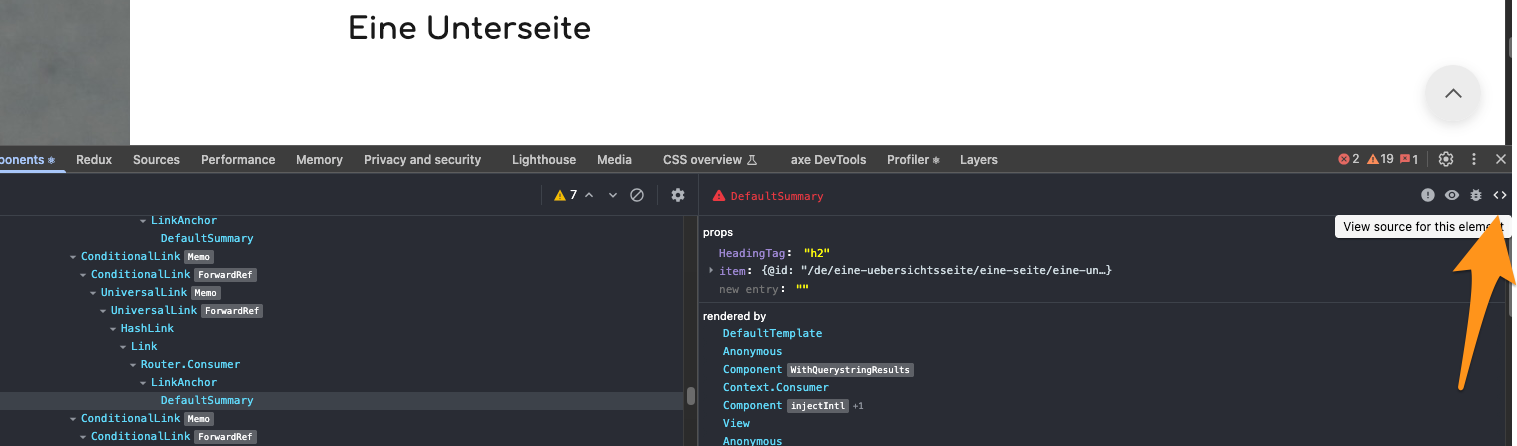Click the inspect matching DOM element eye icon

coord(1452,196)
